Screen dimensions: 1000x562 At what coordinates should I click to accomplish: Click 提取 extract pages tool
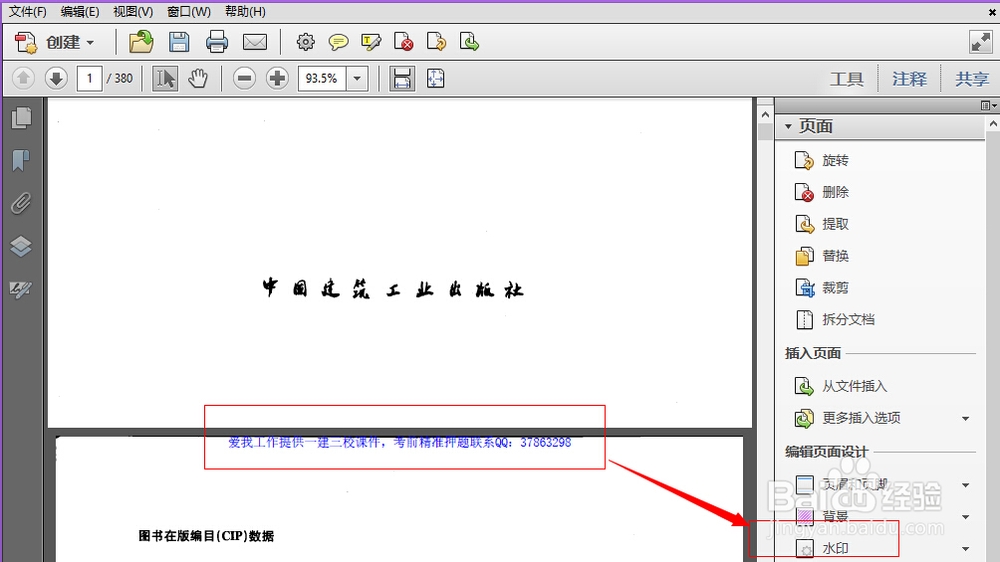[x=821, y=224]
